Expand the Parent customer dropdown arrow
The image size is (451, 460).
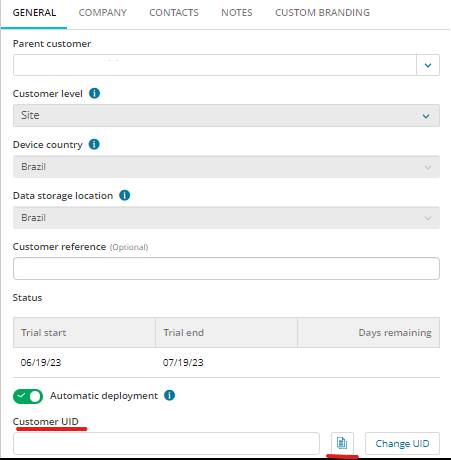coord(428,65)
